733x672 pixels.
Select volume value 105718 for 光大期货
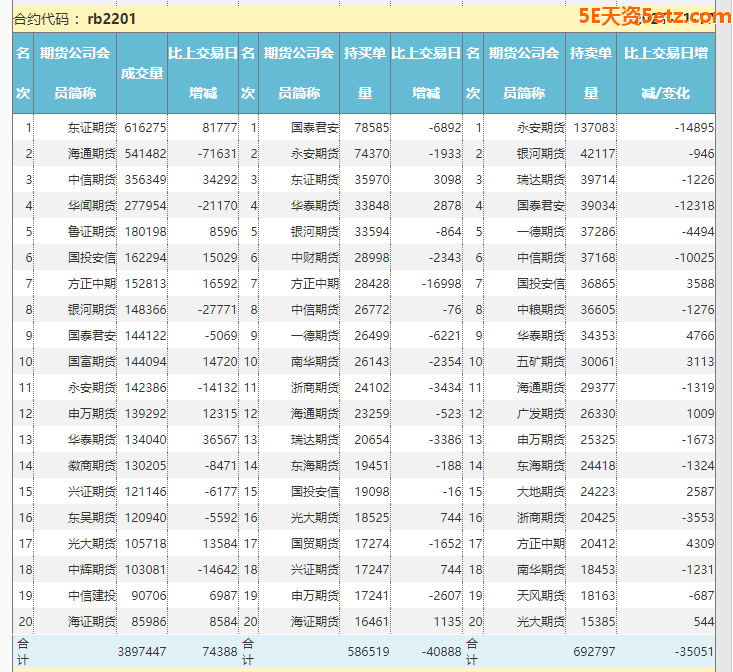pyautogui.click(x=145, y=544)
